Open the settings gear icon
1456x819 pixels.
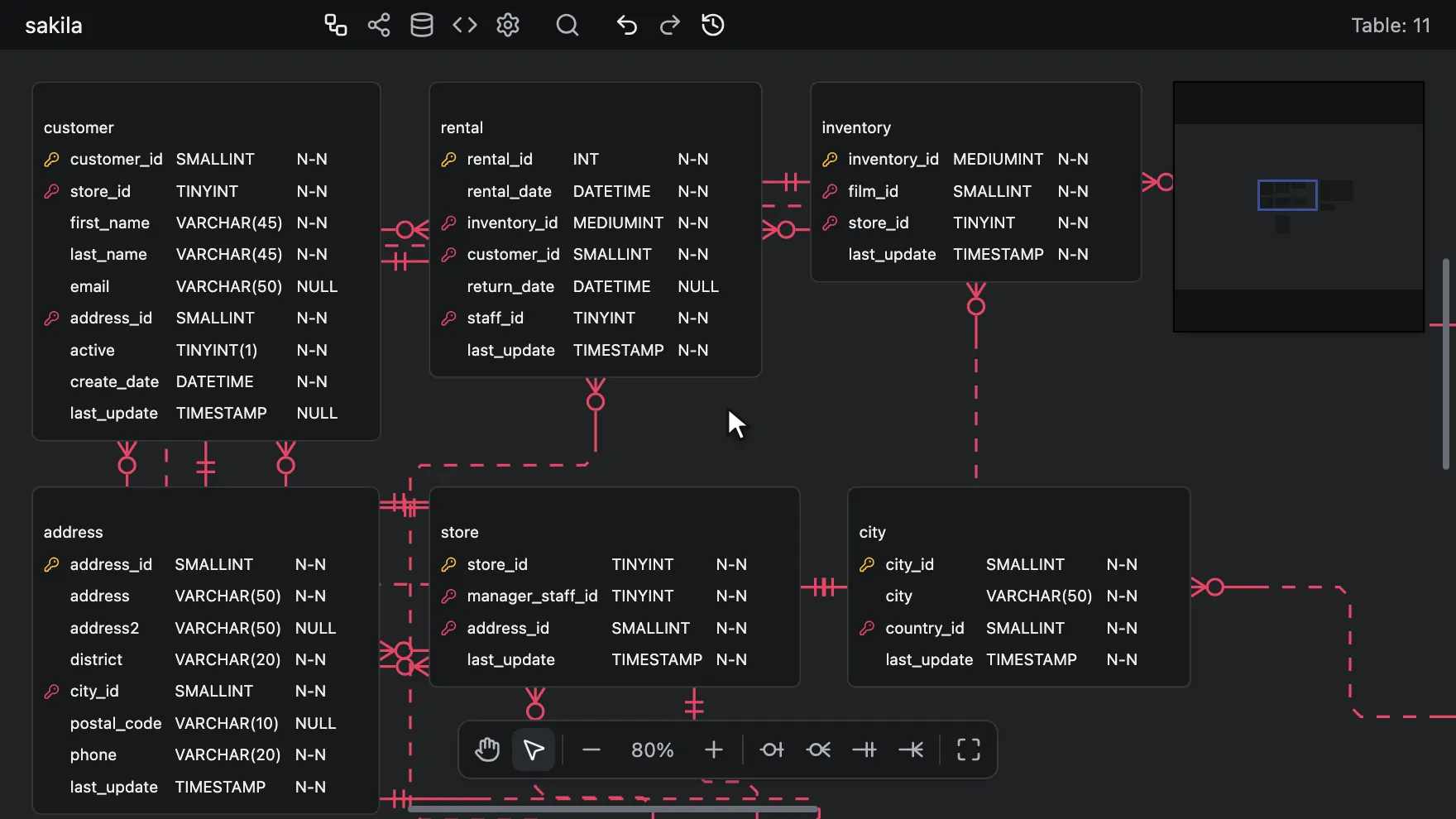coord(508,25)
